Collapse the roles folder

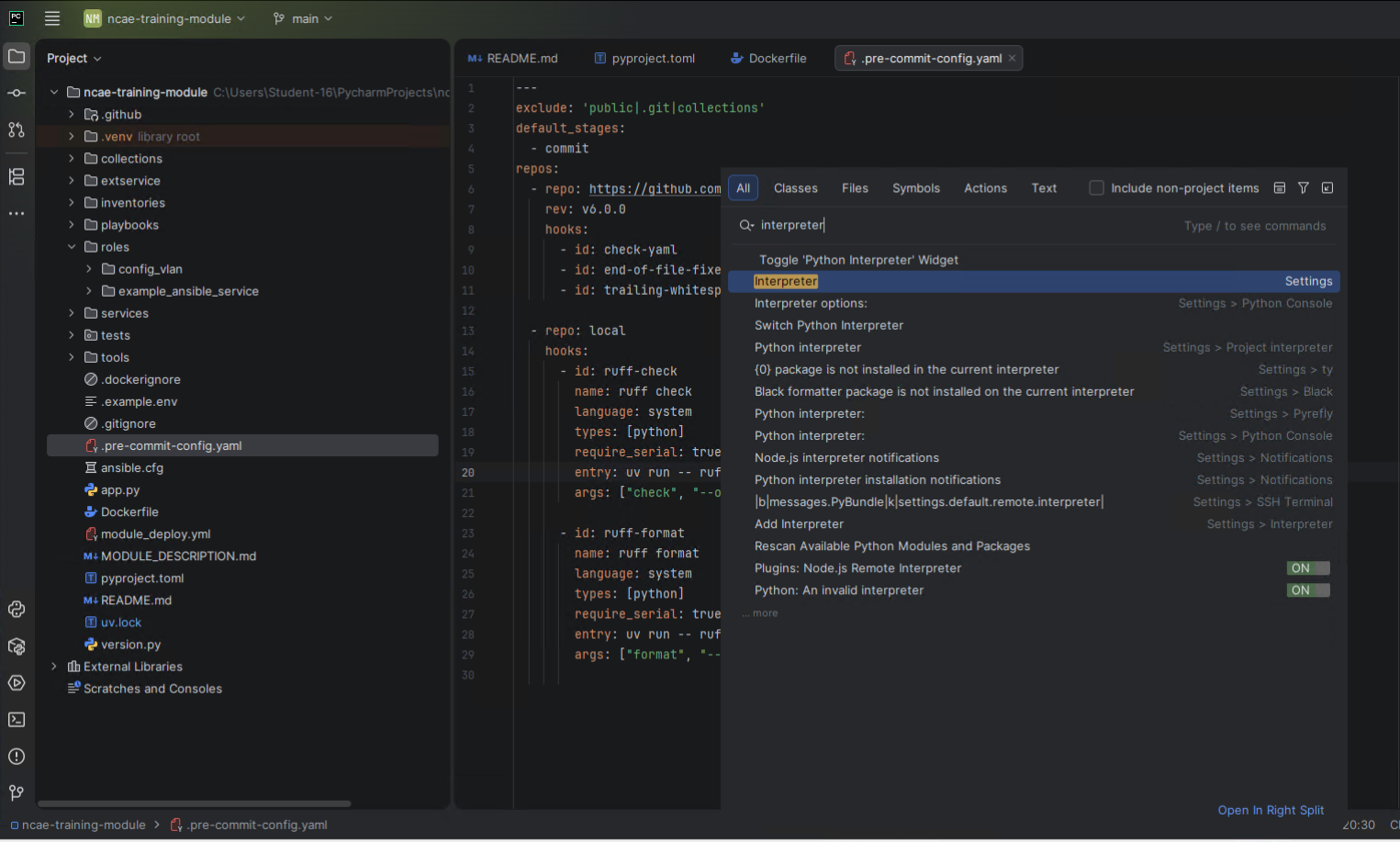(x=72, y=247)
